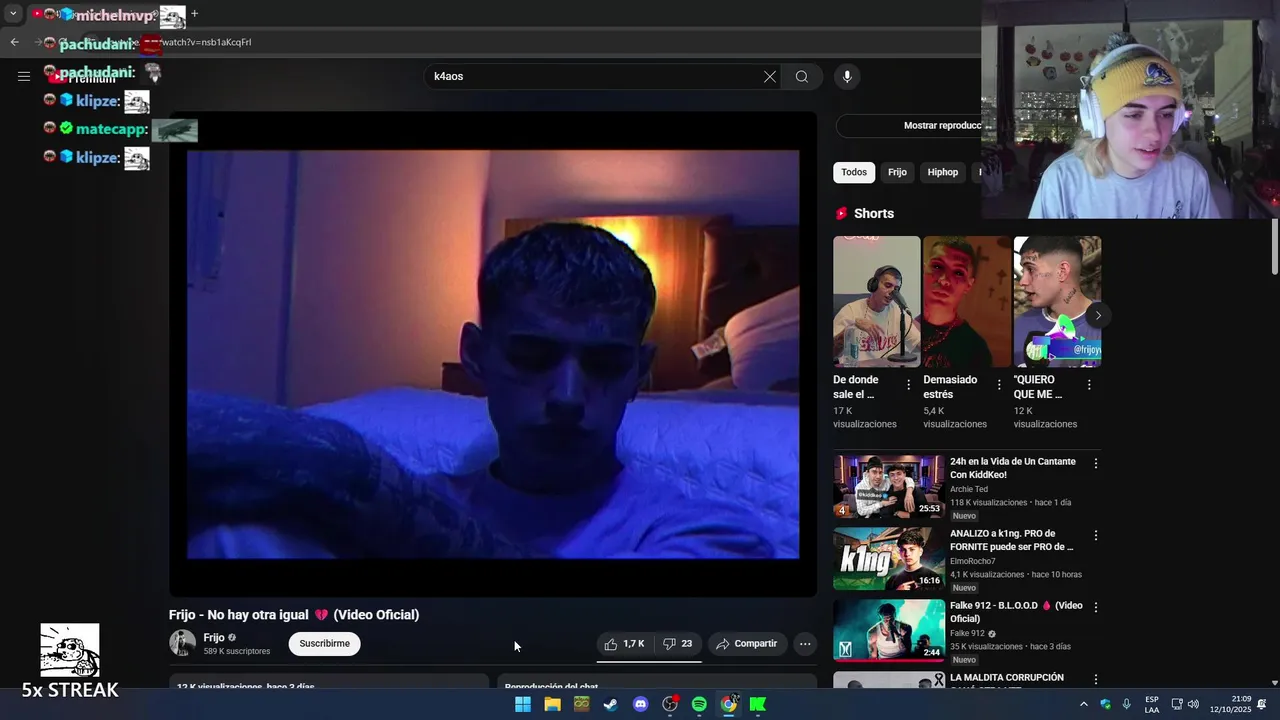Open the Windows notification bell
This screenshot has width=1280, height=720.
click(1262, 704)
